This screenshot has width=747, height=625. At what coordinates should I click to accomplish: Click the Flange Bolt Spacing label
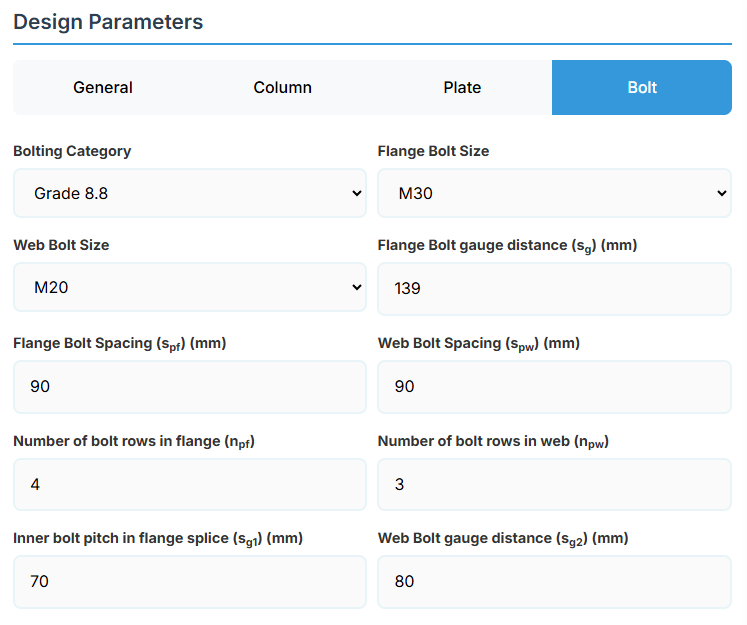click(x=119, y=343)
